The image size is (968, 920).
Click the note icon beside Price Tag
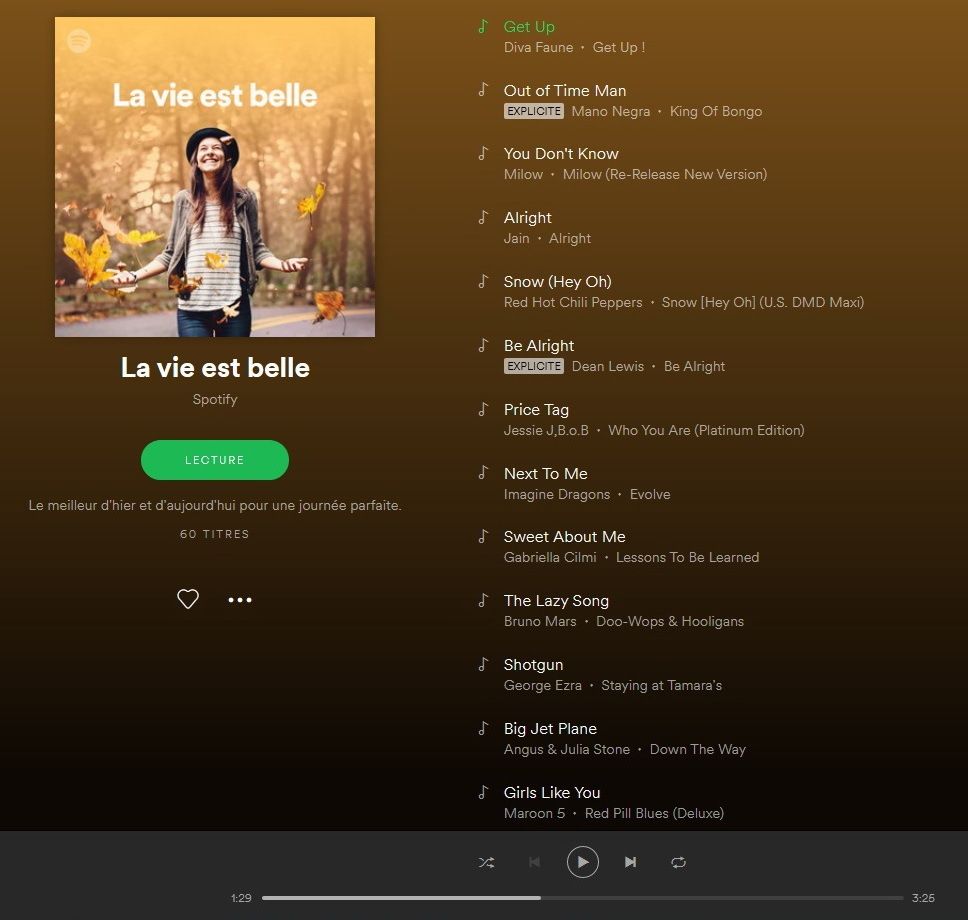pyautogui.click(x=483, y=409)
